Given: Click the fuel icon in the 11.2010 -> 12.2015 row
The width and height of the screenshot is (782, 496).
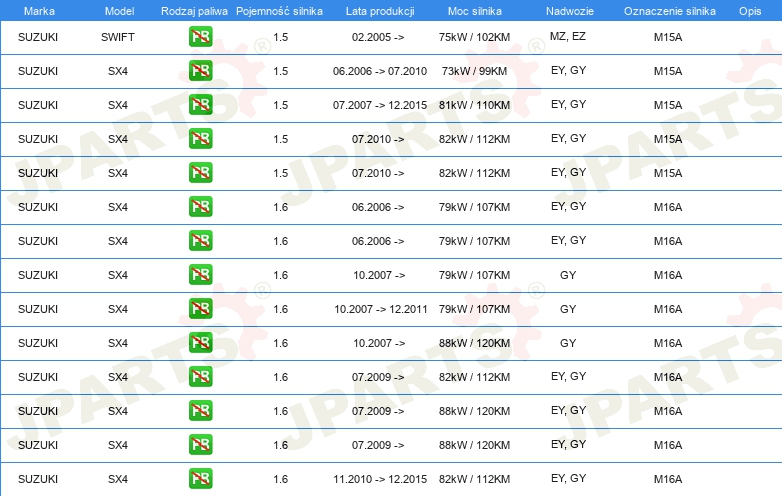Looking at the screenshot, I should tap(200, 478).
